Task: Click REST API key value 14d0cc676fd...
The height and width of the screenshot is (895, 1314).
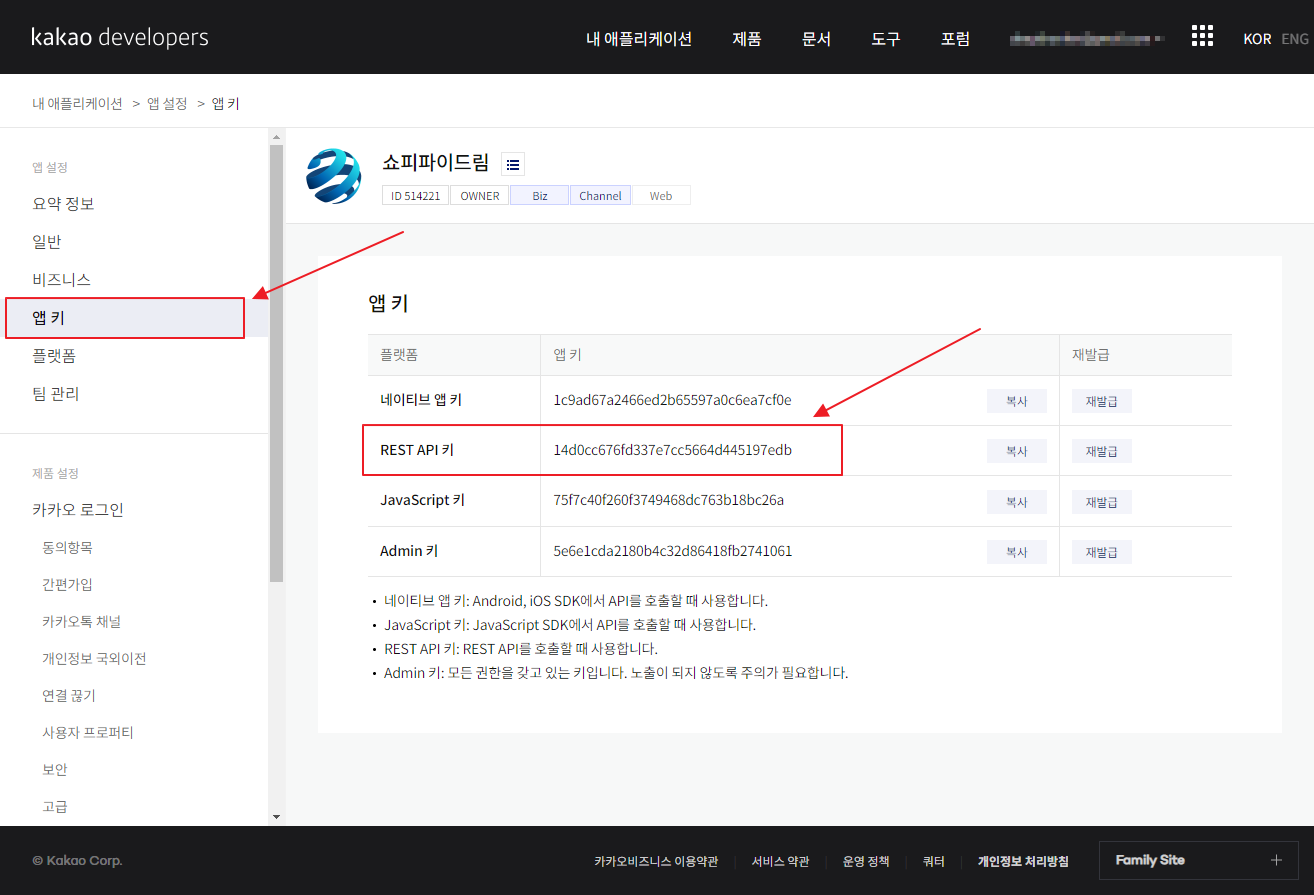Action: coord(672,450)
